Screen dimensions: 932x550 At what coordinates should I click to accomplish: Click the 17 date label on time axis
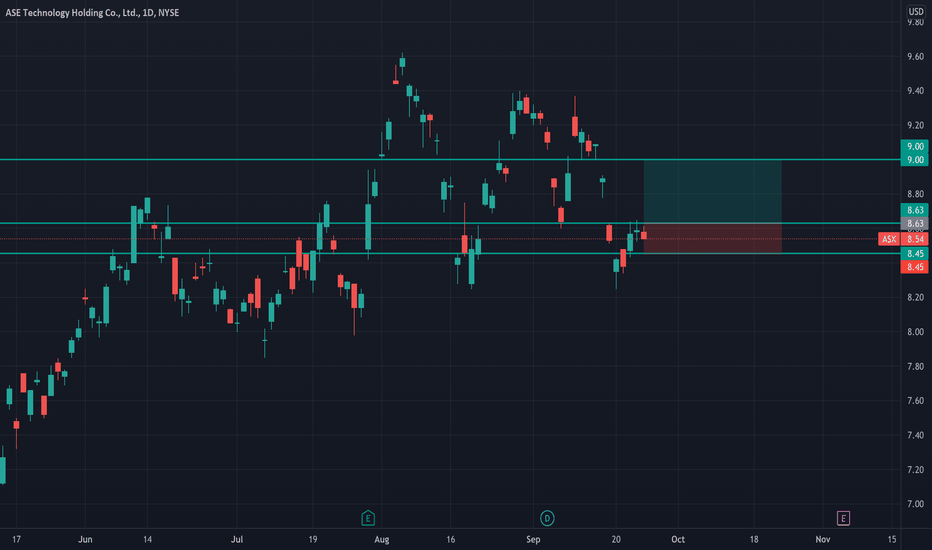click(16, 539)
